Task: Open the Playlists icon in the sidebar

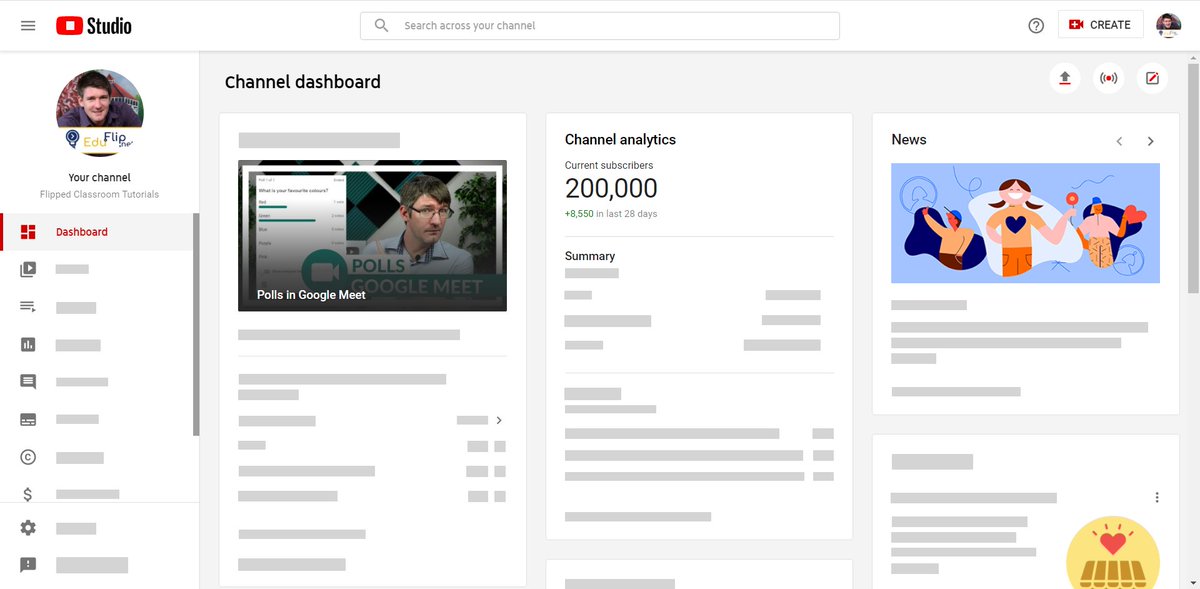Action: pos(28,307)
